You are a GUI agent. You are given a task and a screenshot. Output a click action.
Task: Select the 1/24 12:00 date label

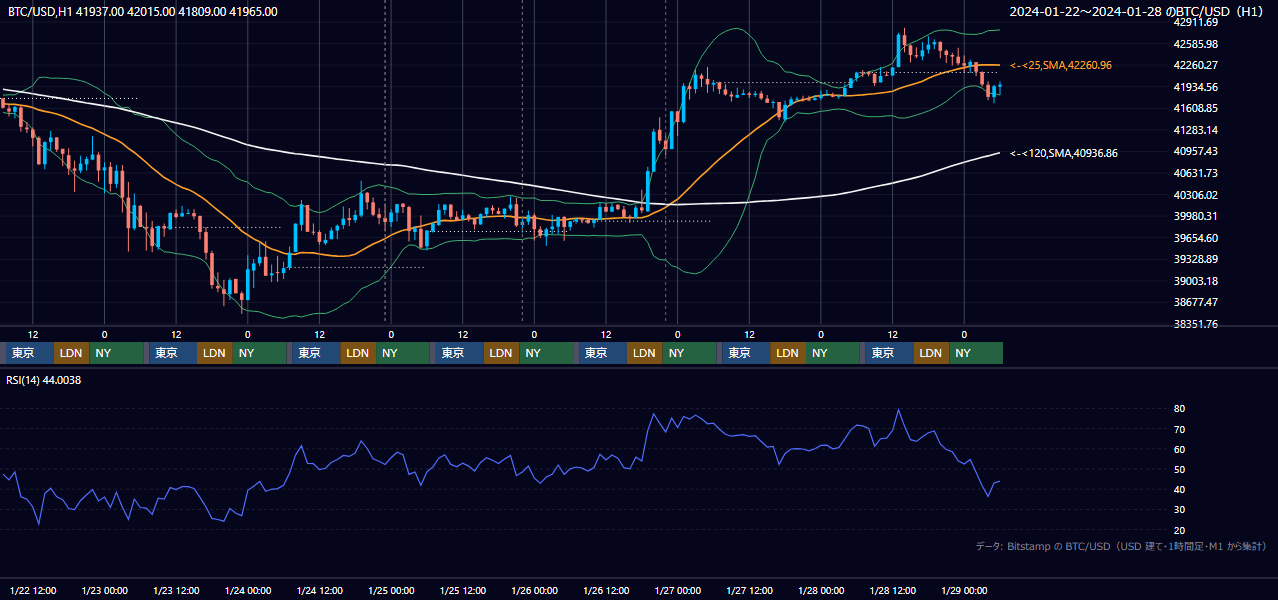pos(319,590)
